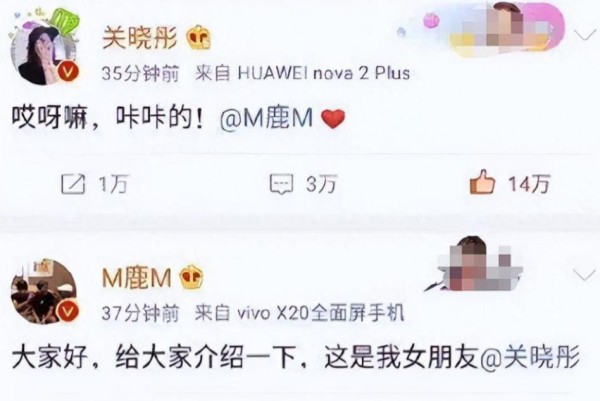The width and height of the screenshot is (600, 401).
Task: Click the vivo X20全面屏手机 source link
Action: 321,313
